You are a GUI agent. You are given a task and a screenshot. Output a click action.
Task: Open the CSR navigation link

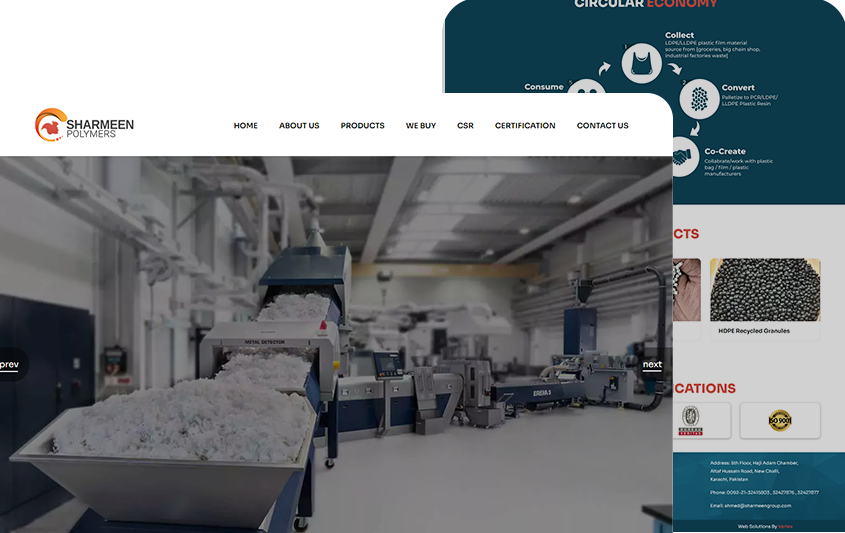coord(465,126)
